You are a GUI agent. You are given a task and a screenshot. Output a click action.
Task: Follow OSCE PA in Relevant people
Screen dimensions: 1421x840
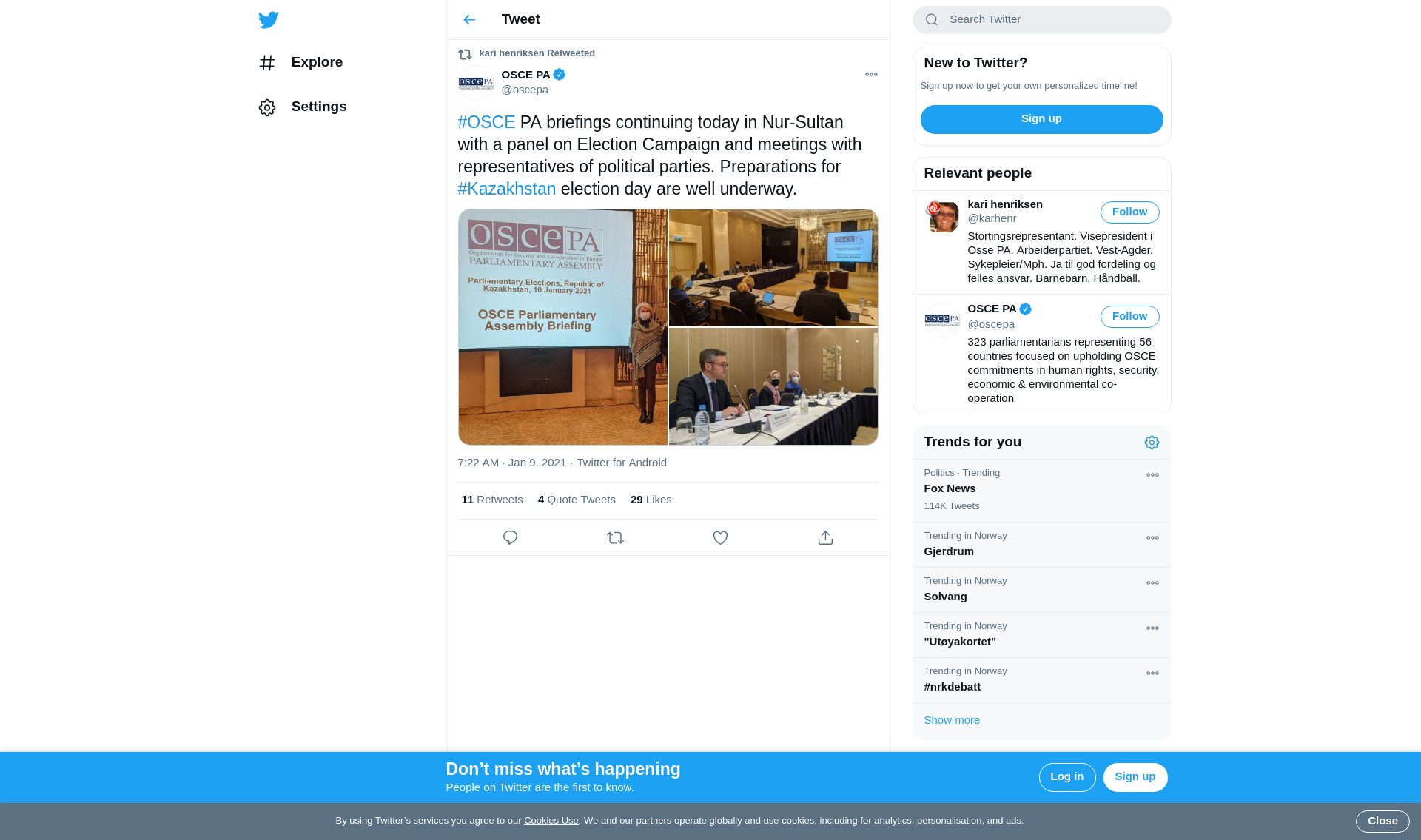[1129, 317]
